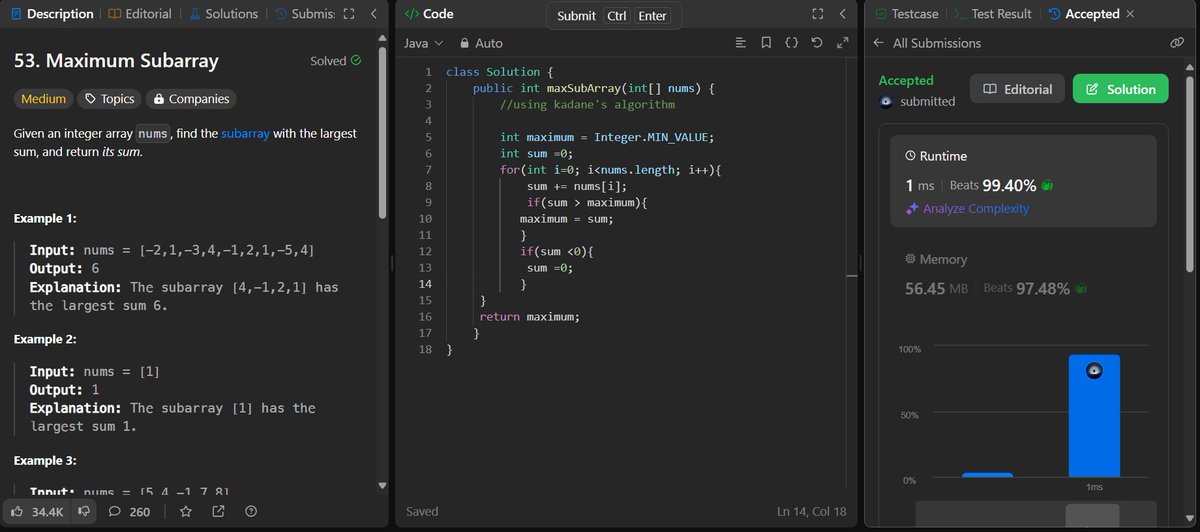Switch to the Editorial tab
The width and height of the screenshot is (1200, 532).
[x=139, y=14]
